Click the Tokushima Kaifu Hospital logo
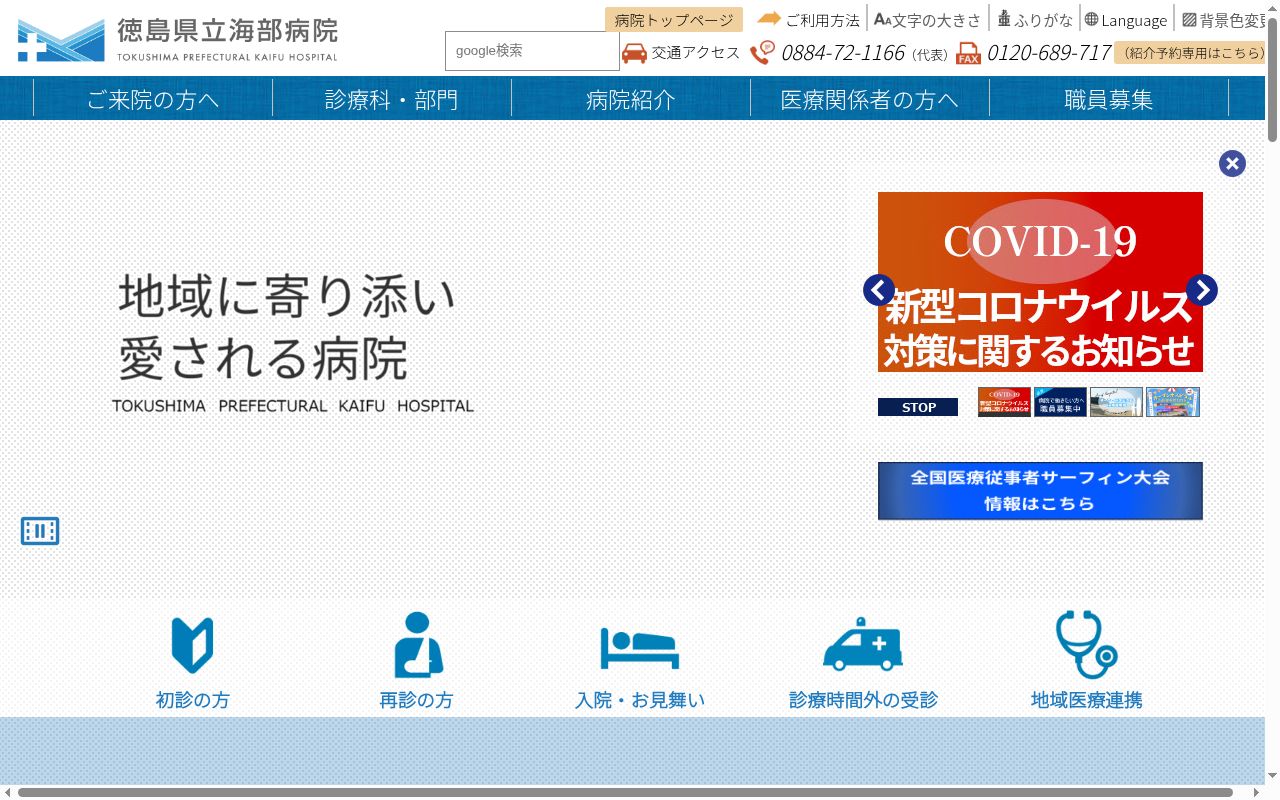Viewport: 1280px width, 800px height. coord(178,39)
